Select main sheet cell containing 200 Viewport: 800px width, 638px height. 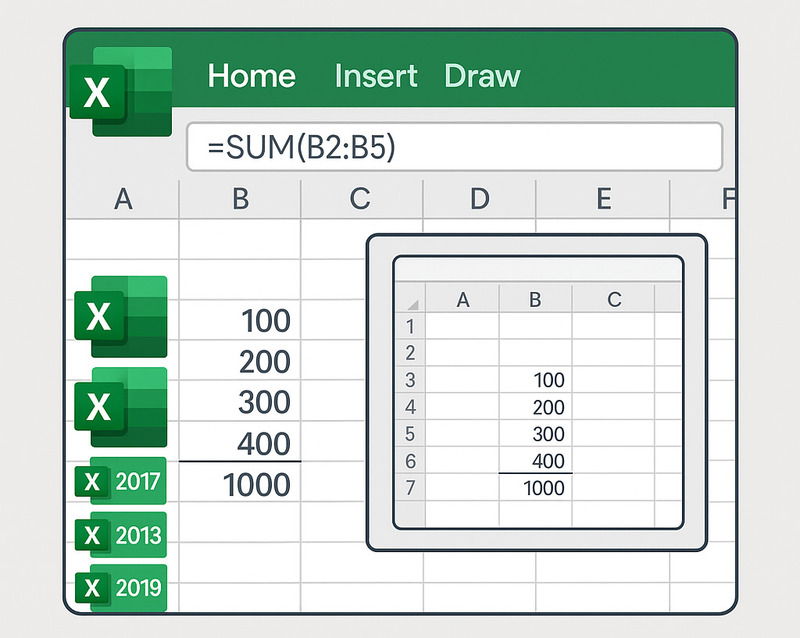(x=240, y=361)
